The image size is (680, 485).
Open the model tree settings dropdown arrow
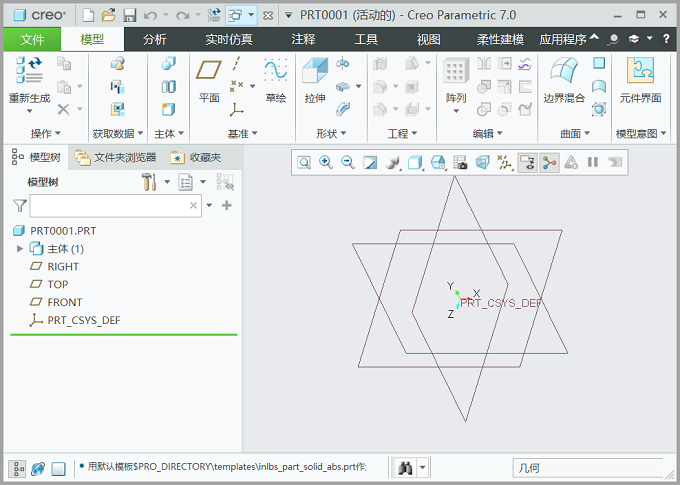[203, 182]
